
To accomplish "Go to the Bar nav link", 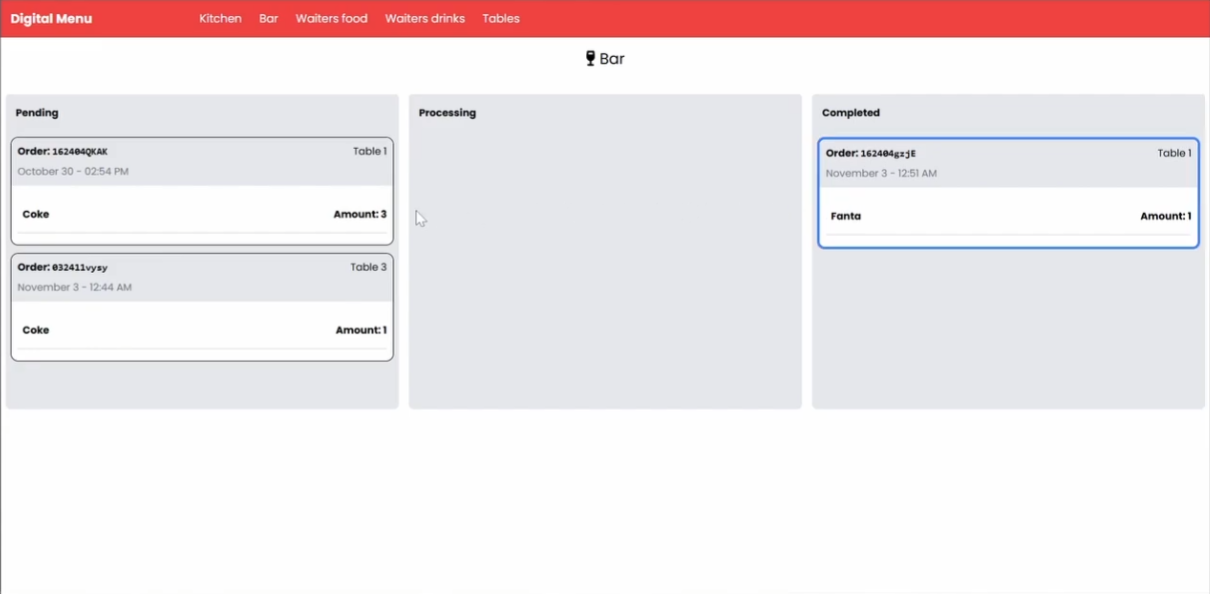I will [x=268, y=19].
